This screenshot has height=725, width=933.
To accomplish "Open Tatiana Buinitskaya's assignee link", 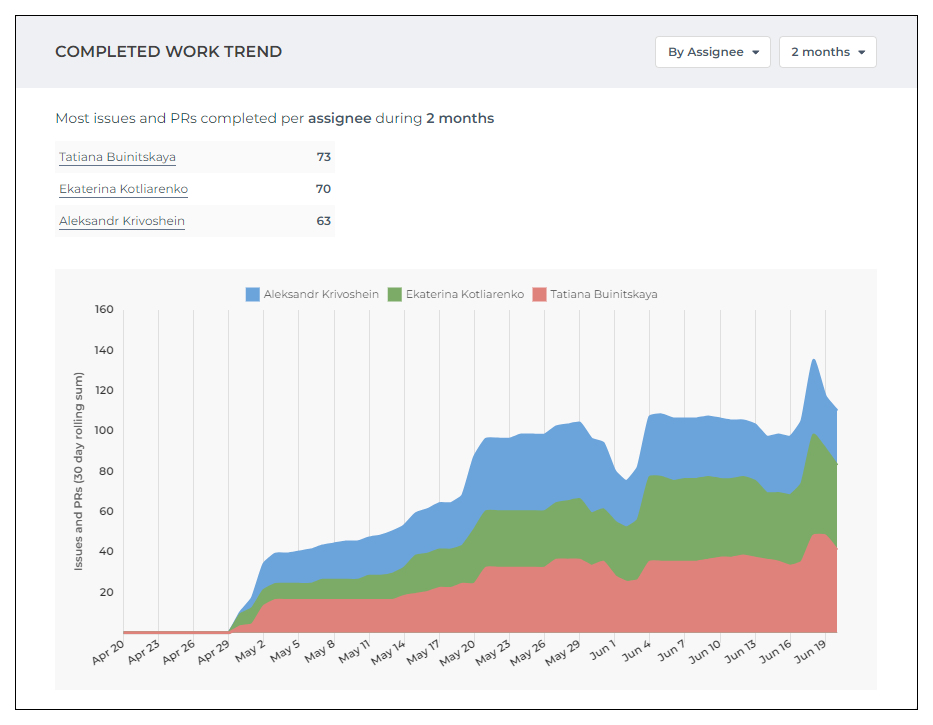I will click(x=117, y=157).
